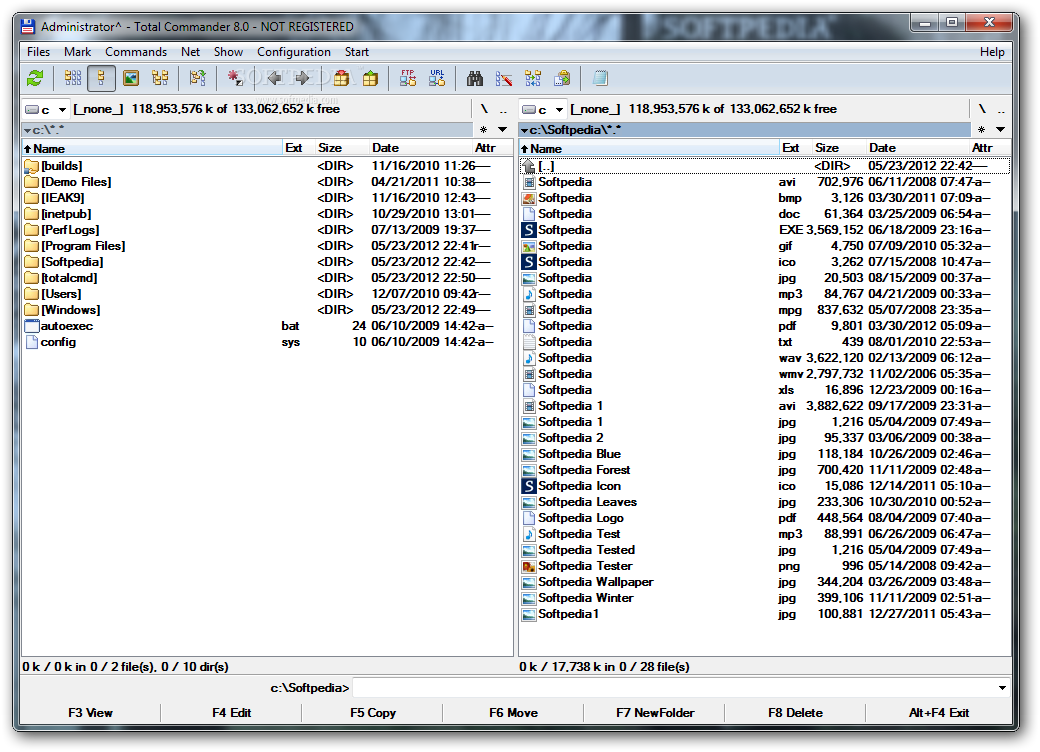
Task: Open Notepad icon in the toolbar
Action: [600, 78]
